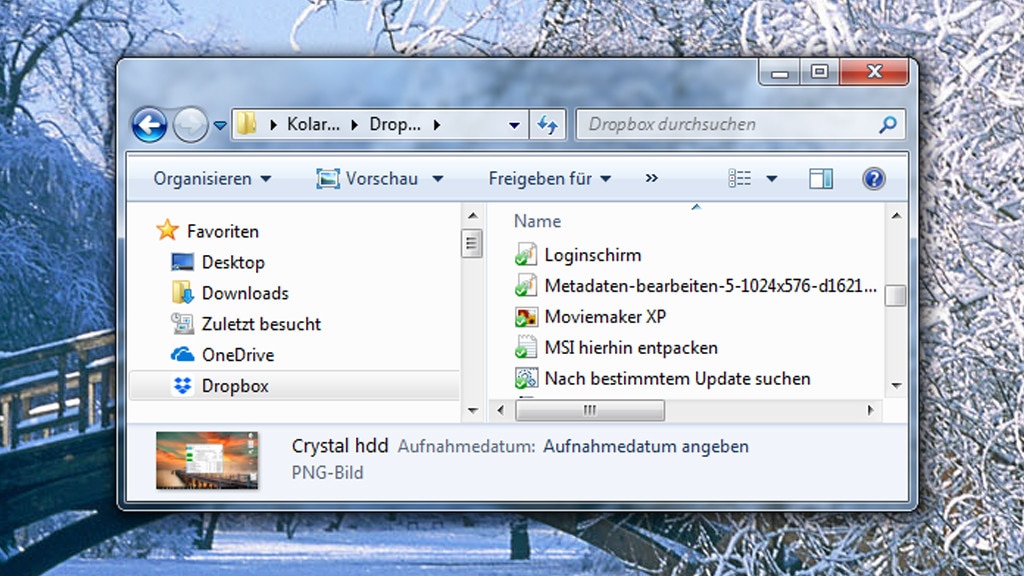Image resolution: width=1024 pixels, height=576 pixels.
Task: Expand the toolbar overflow chevron
Action: coord(651,178)
